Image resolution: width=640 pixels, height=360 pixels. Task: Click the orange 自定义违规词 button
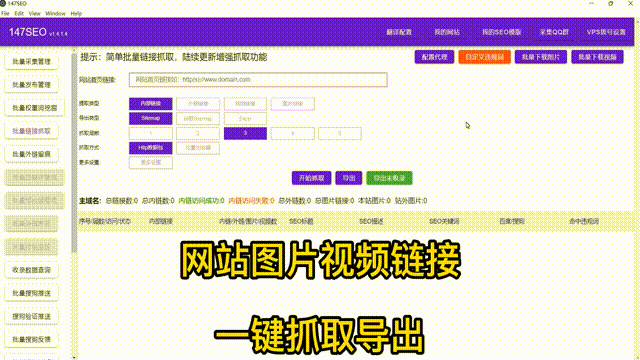point(484,57)
